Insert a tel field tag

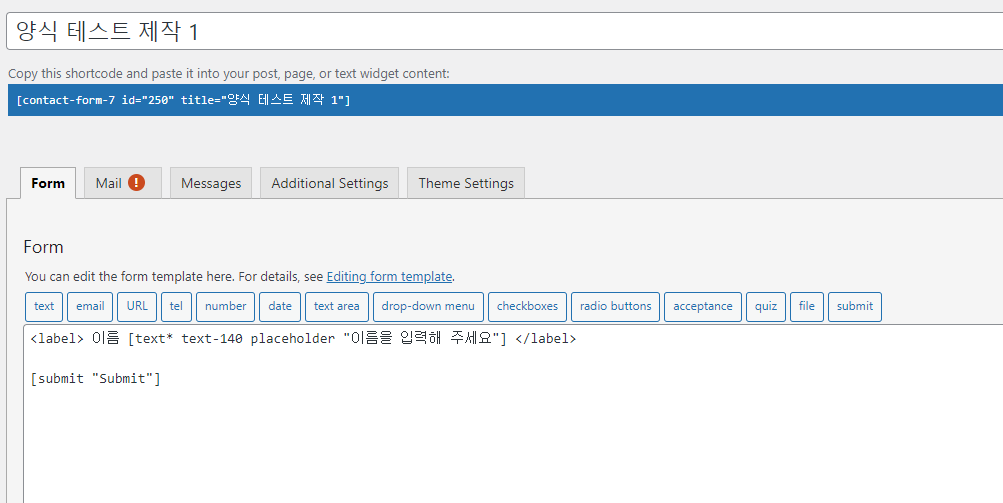(x=177, y=307)
